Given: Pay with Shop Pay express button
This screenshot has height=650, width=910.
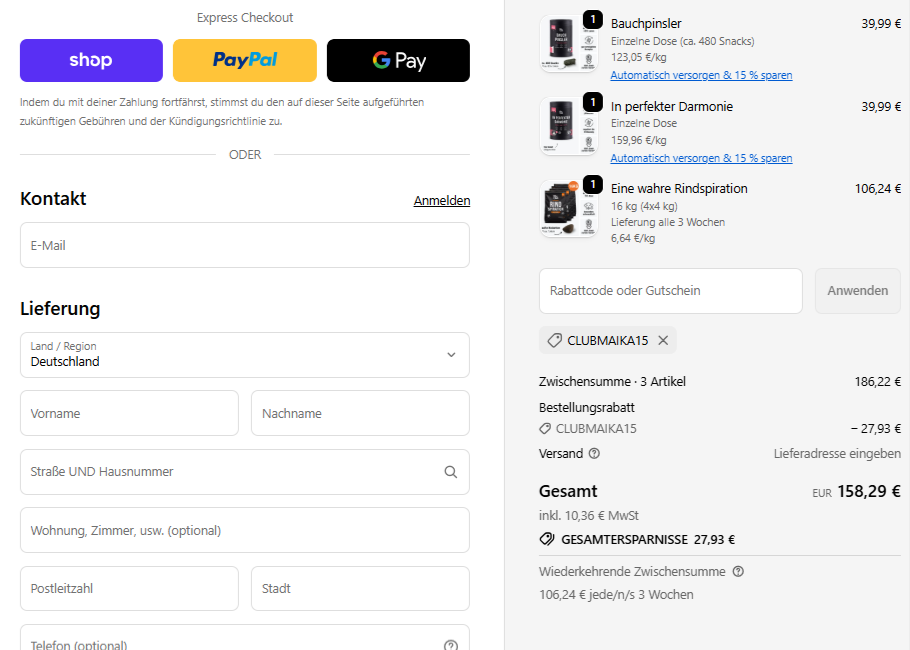Looking at the screenshot, I should 91,60.
